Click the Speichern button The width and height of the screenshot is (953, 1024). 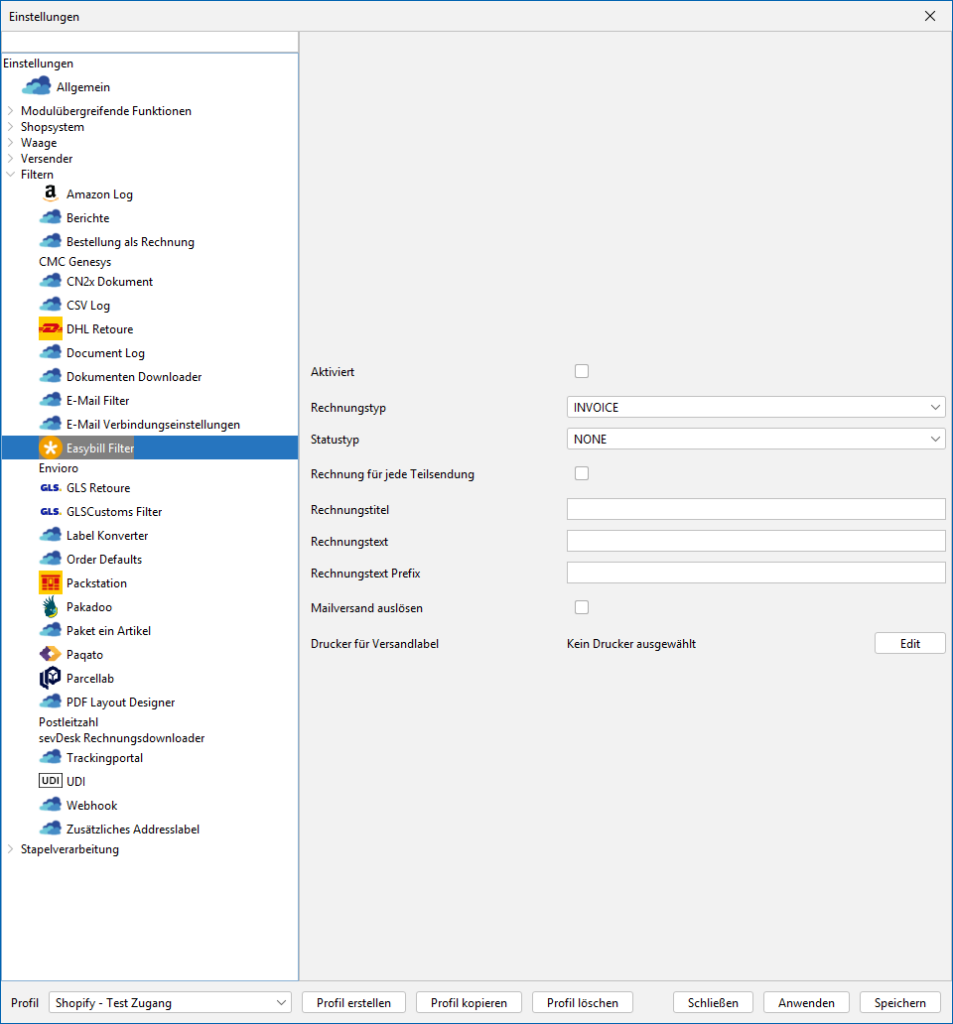tap(900, 1003)
